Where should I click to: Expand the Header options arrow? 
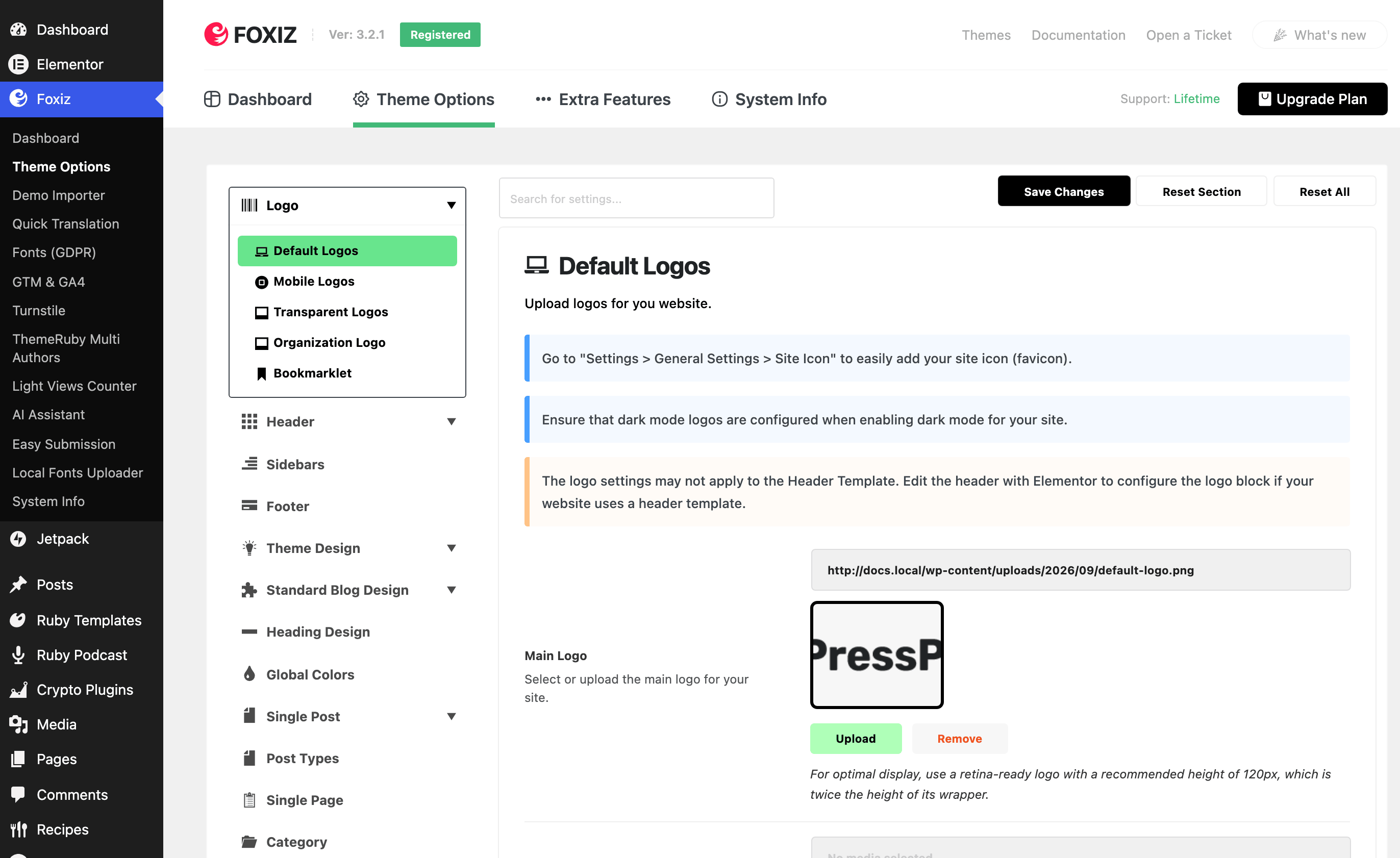pyautogui.click(x=451, y=422)
